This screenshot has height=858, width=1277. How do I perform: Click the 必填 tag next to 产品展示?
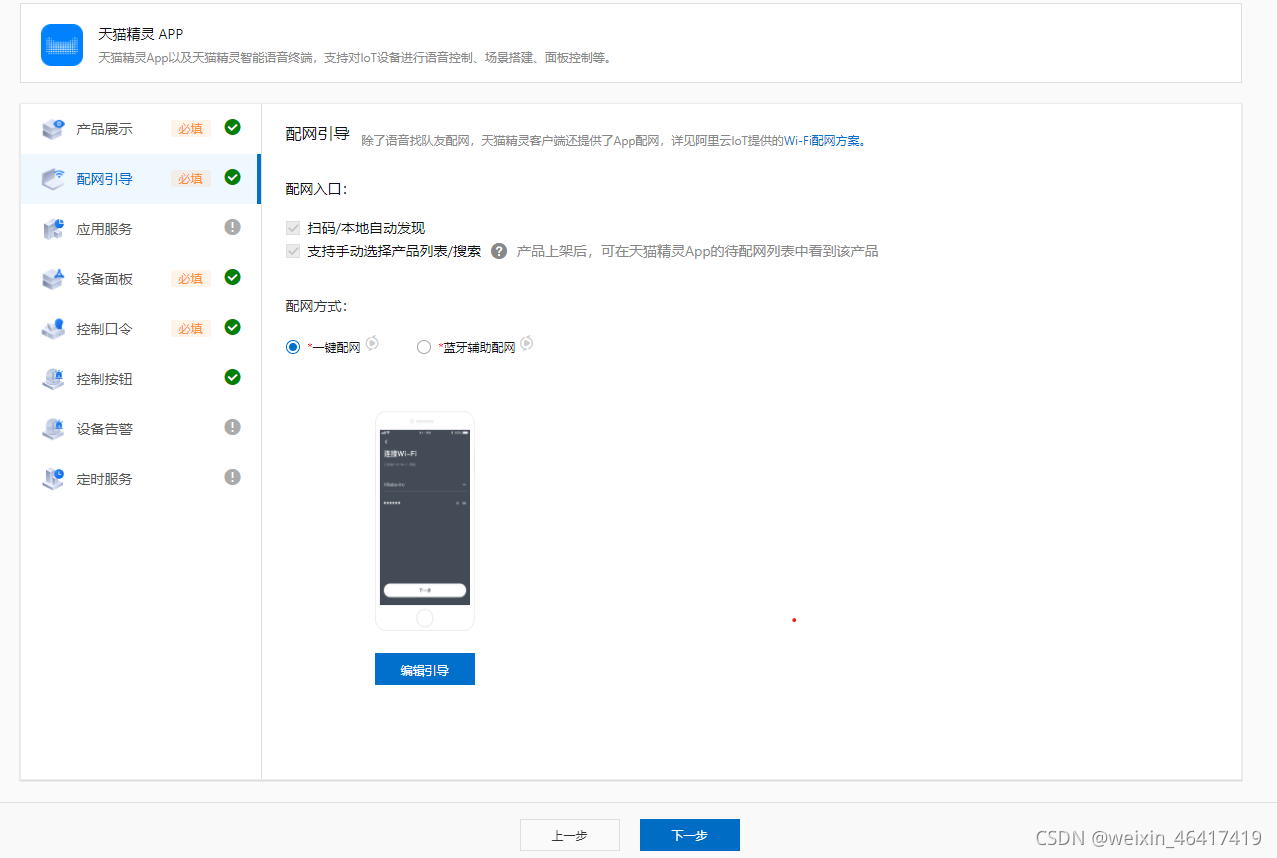coord(191,129)
